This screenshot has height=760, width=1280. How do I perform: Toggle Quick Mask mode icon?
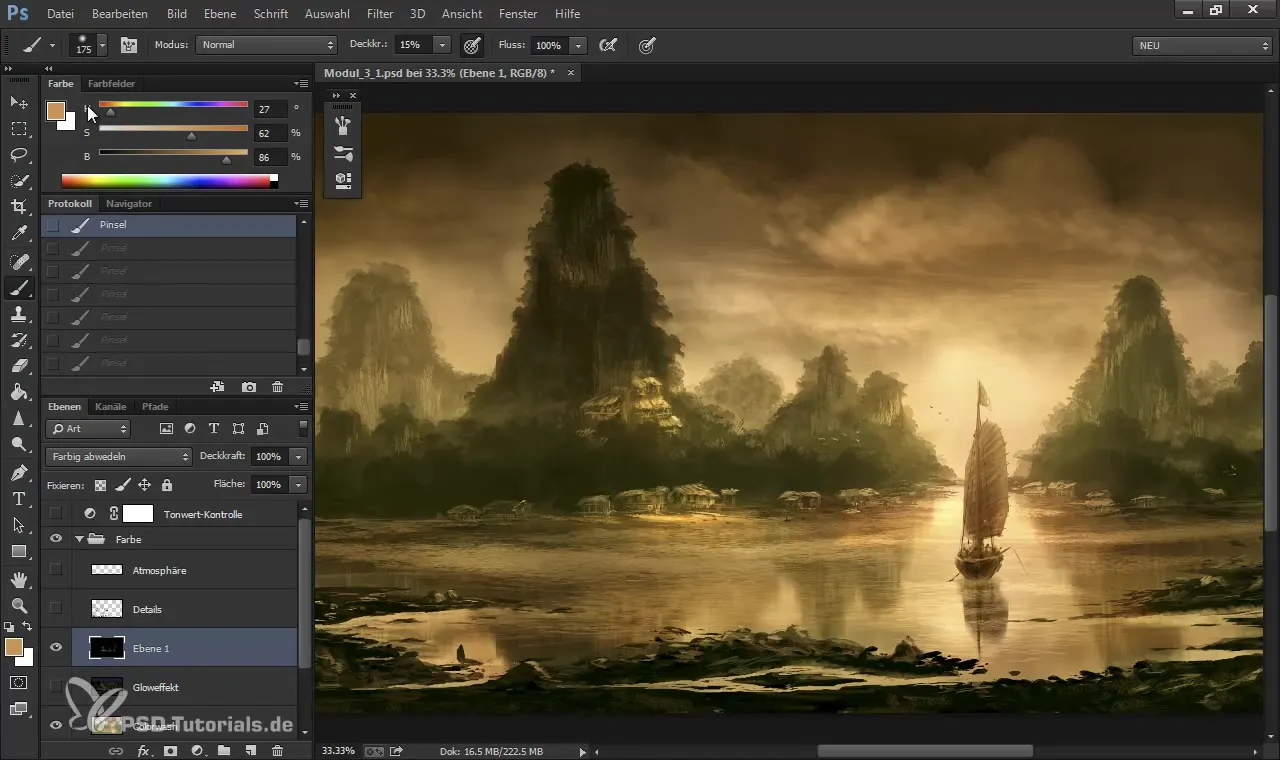click(18, 682)
